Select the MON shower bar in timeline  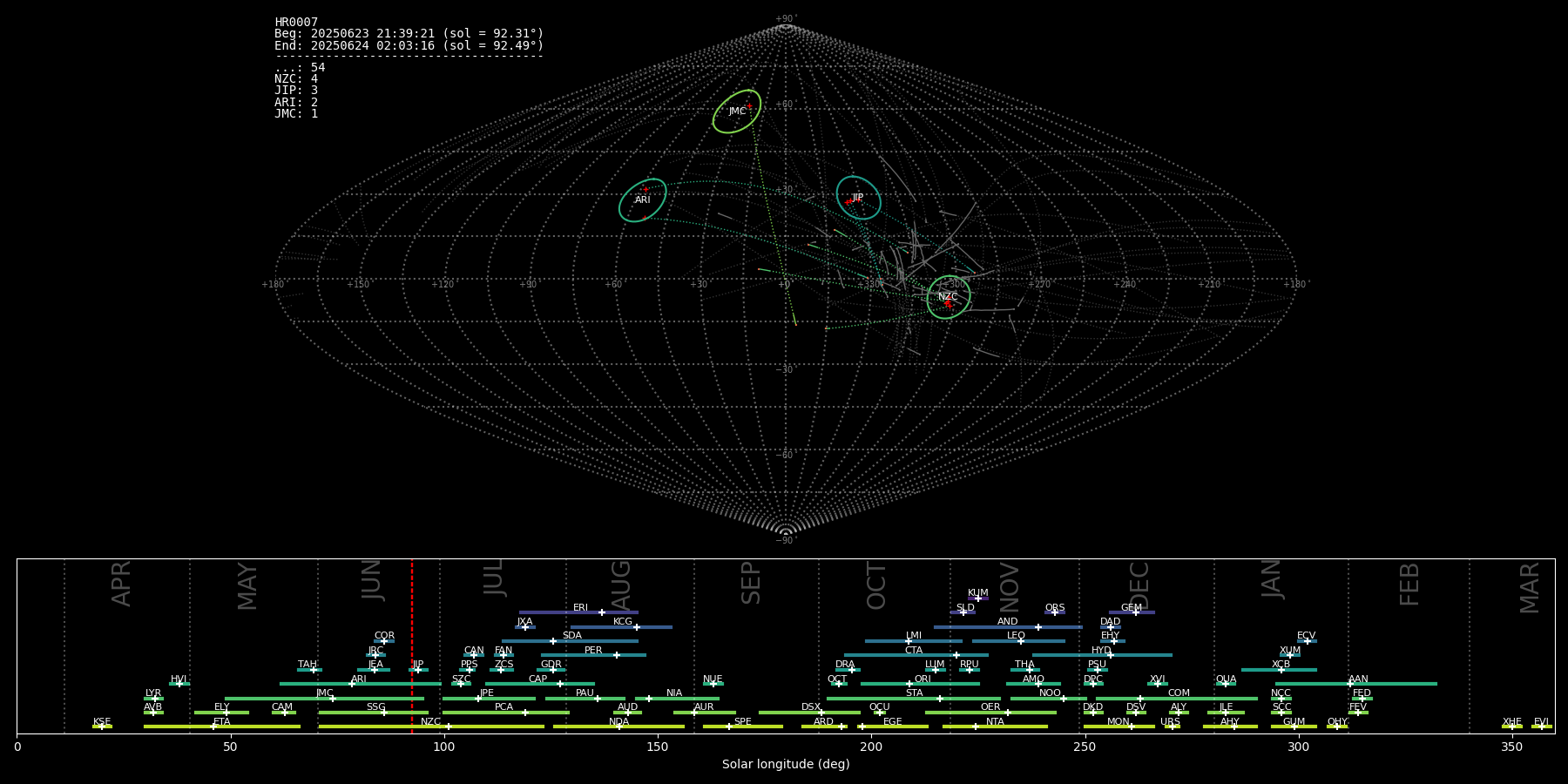pyautogui.click(x=1119, y=727)
